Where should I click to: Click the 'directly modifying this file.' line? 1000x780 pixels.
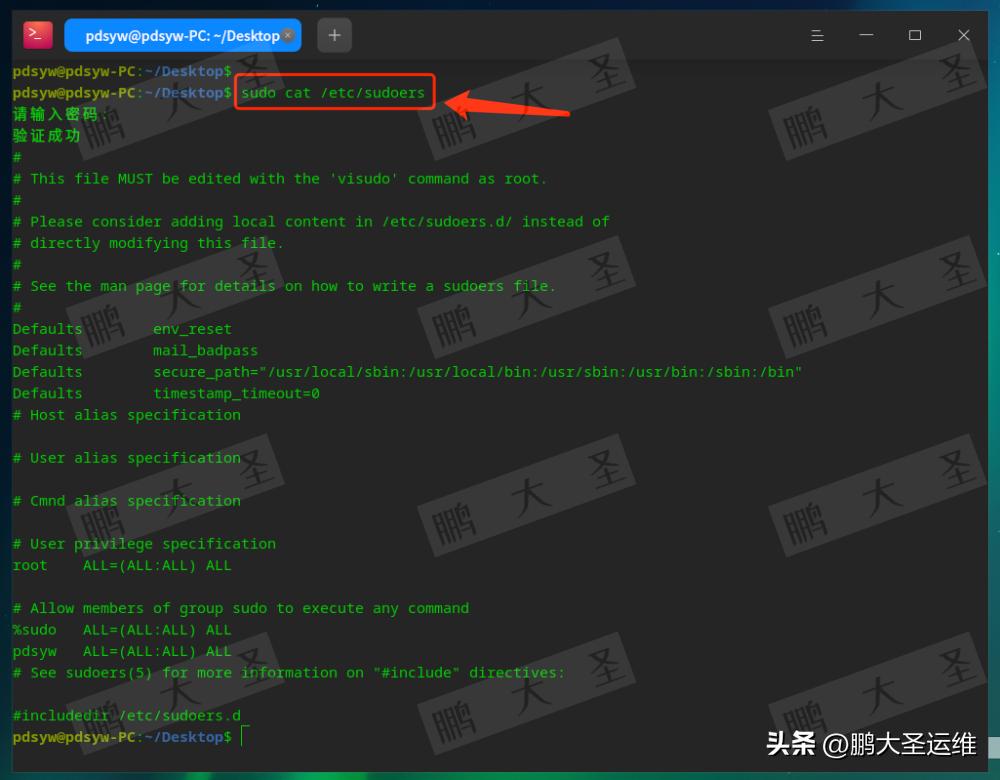click(147, 244)
